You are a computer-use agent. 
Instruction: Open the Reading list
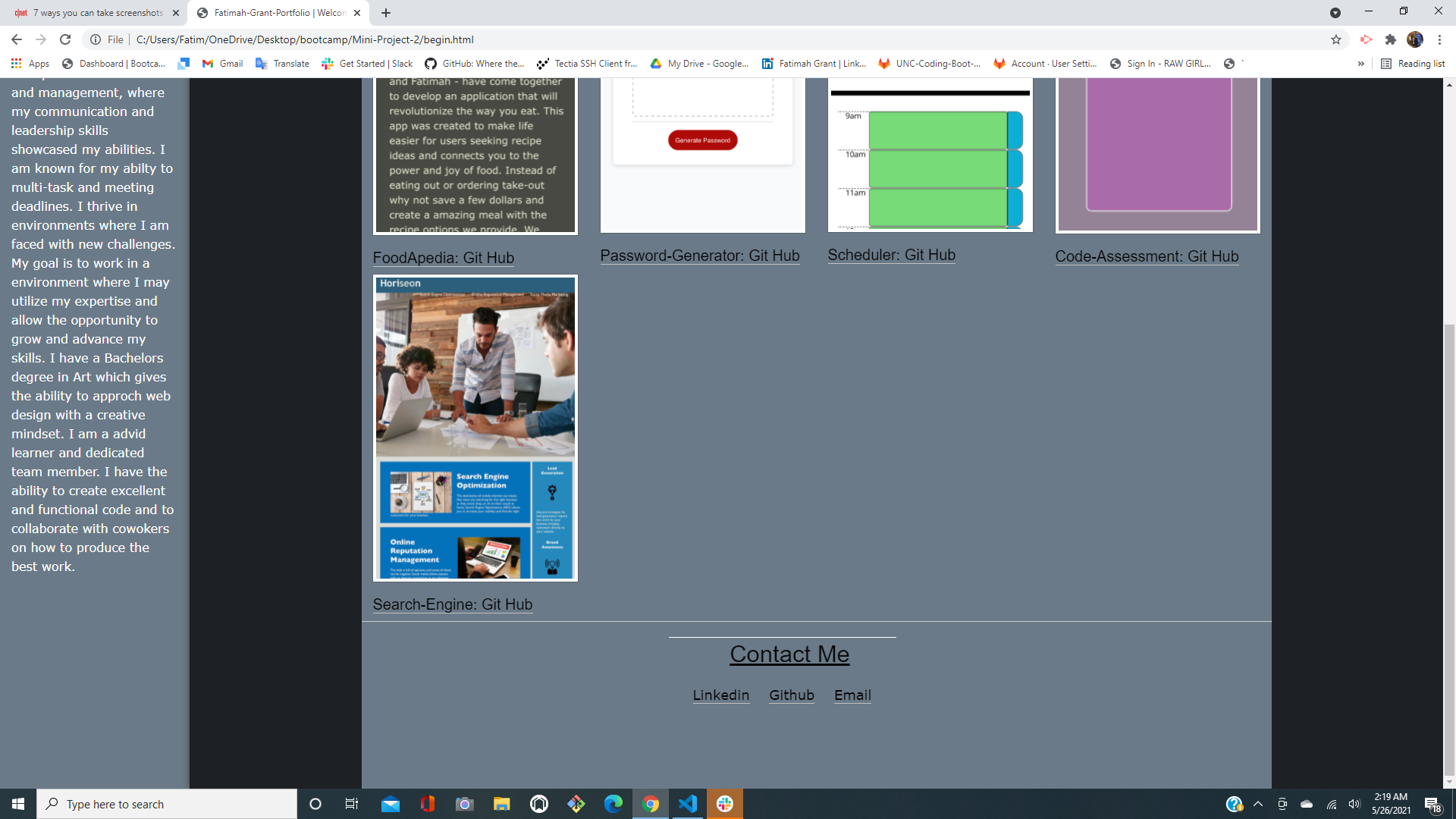[x=1413, y=64]
